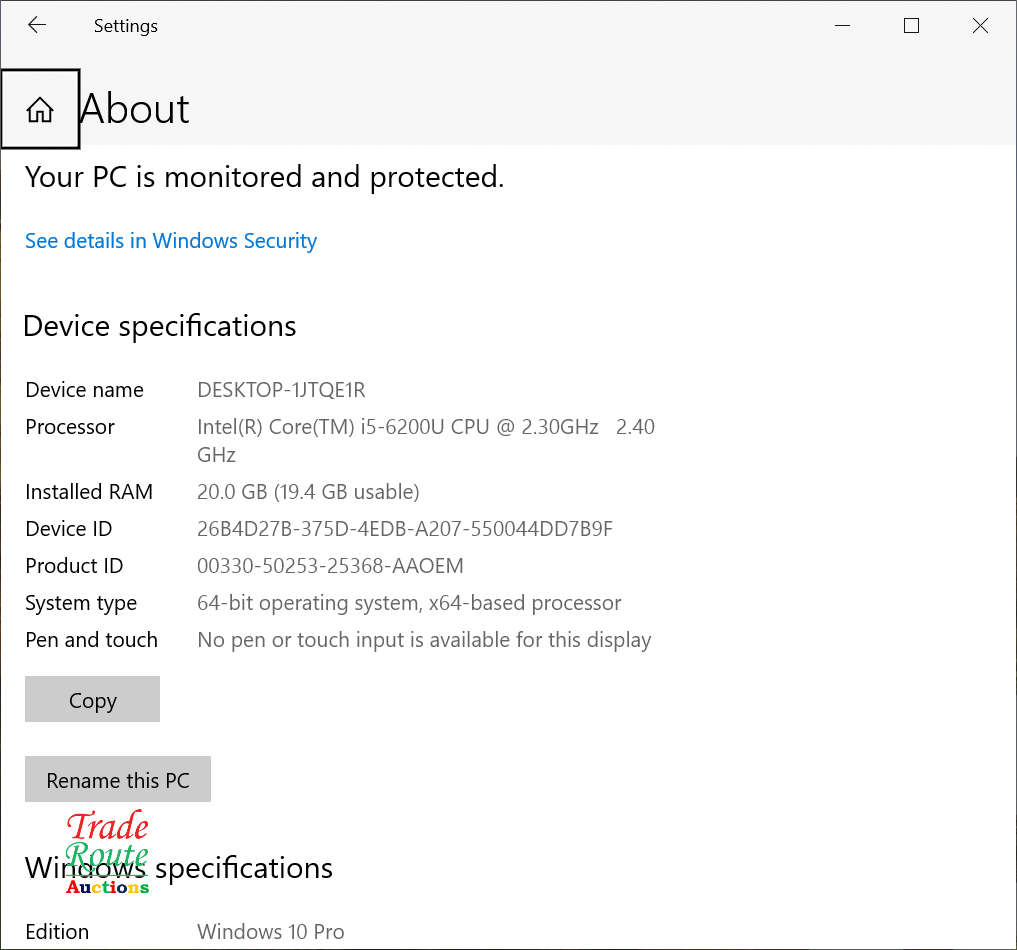Screen dimensions: 1017x950
Task: Click the back arrow in Settings
Action: click(x=37, y=26)
